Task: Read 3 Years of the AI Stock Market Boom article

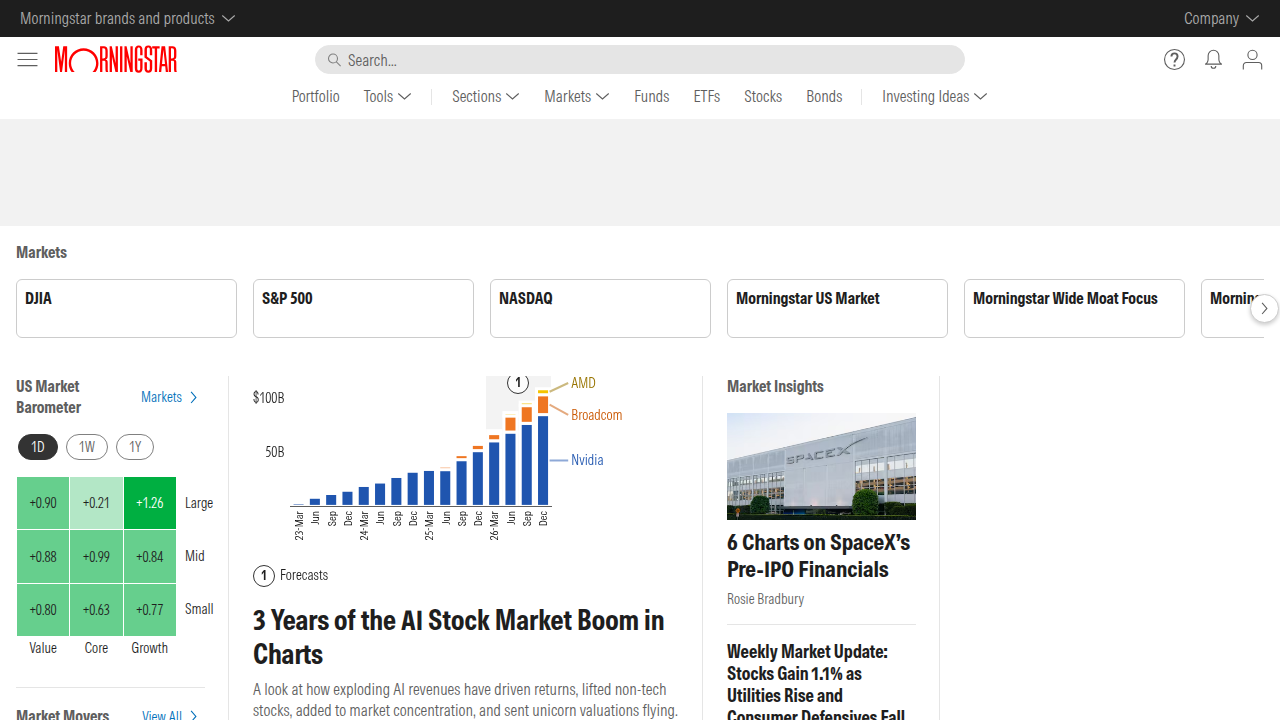Action: (x=459, y=637)
